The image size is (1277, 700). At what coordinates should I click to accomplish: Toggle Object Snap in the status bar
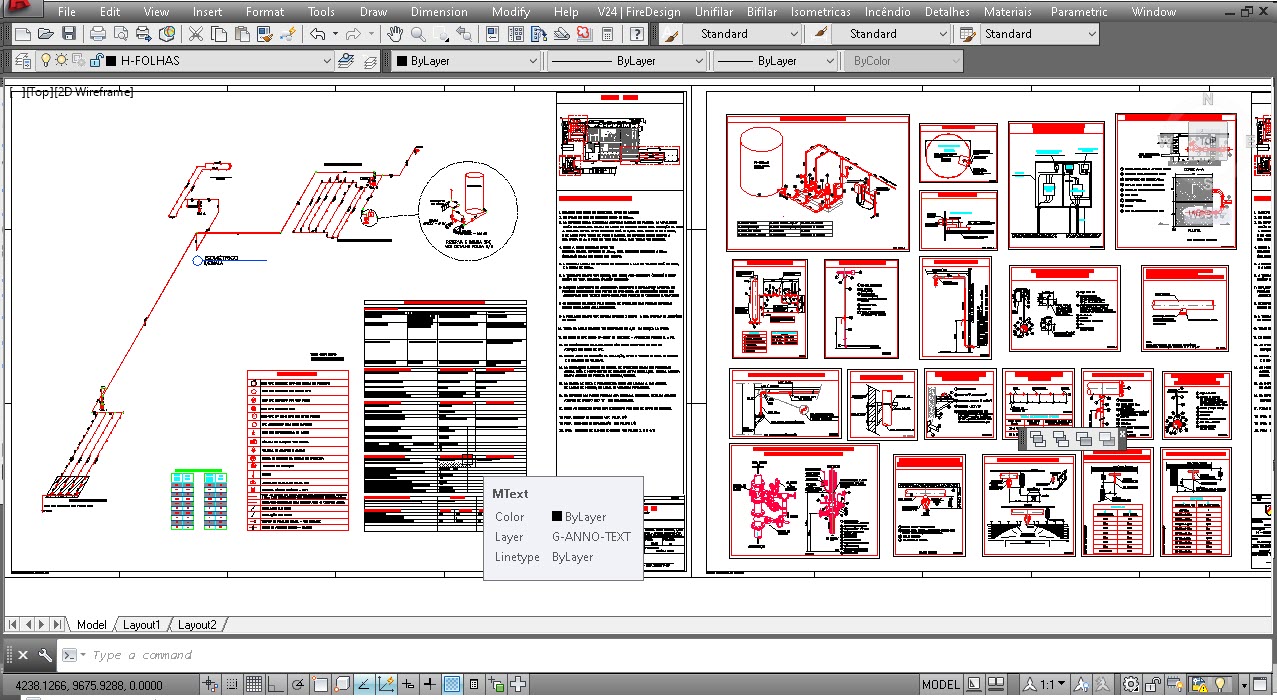320,685
